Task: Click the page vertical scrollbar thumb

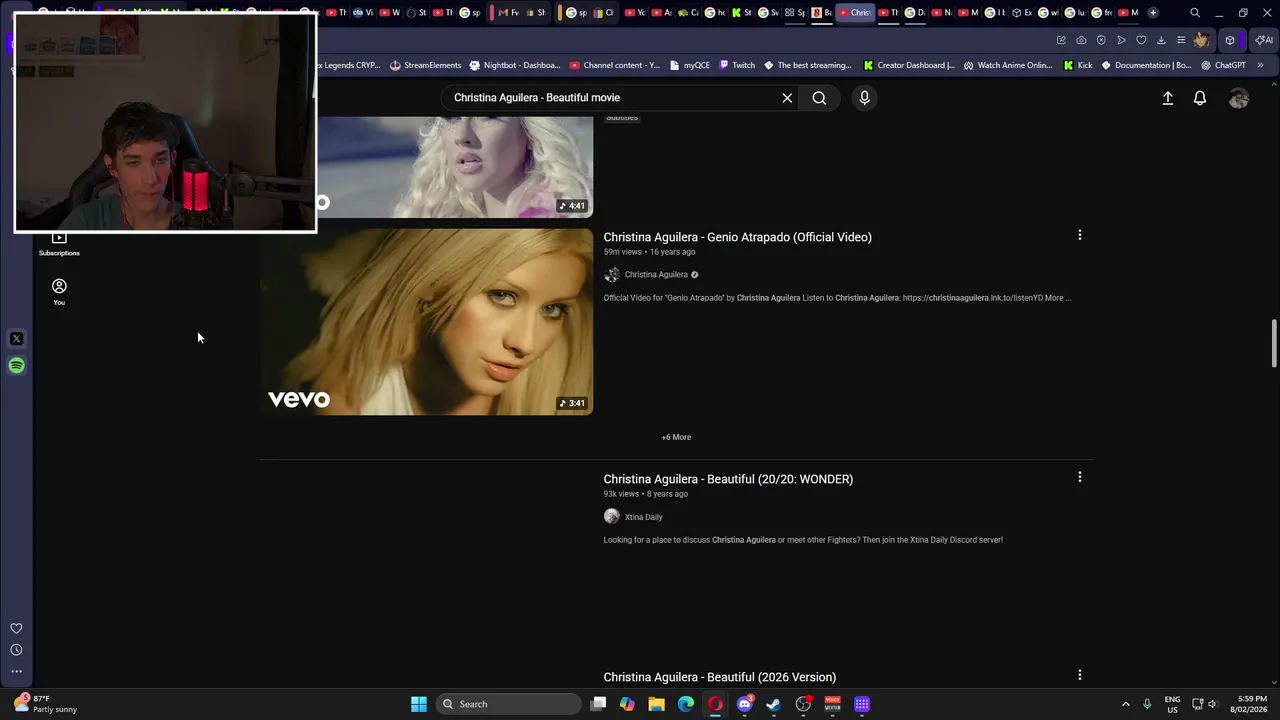Action: pyautogui.click(x=1274, y=344)
